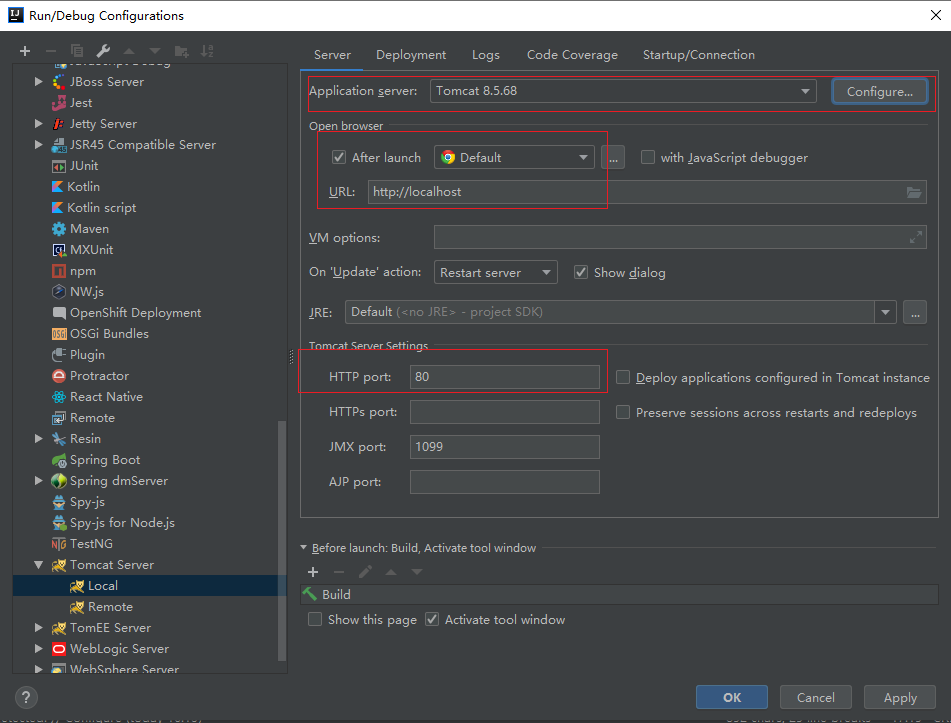Uncheck the After launch checkbox
951x723 pixels.
[339, 158]
